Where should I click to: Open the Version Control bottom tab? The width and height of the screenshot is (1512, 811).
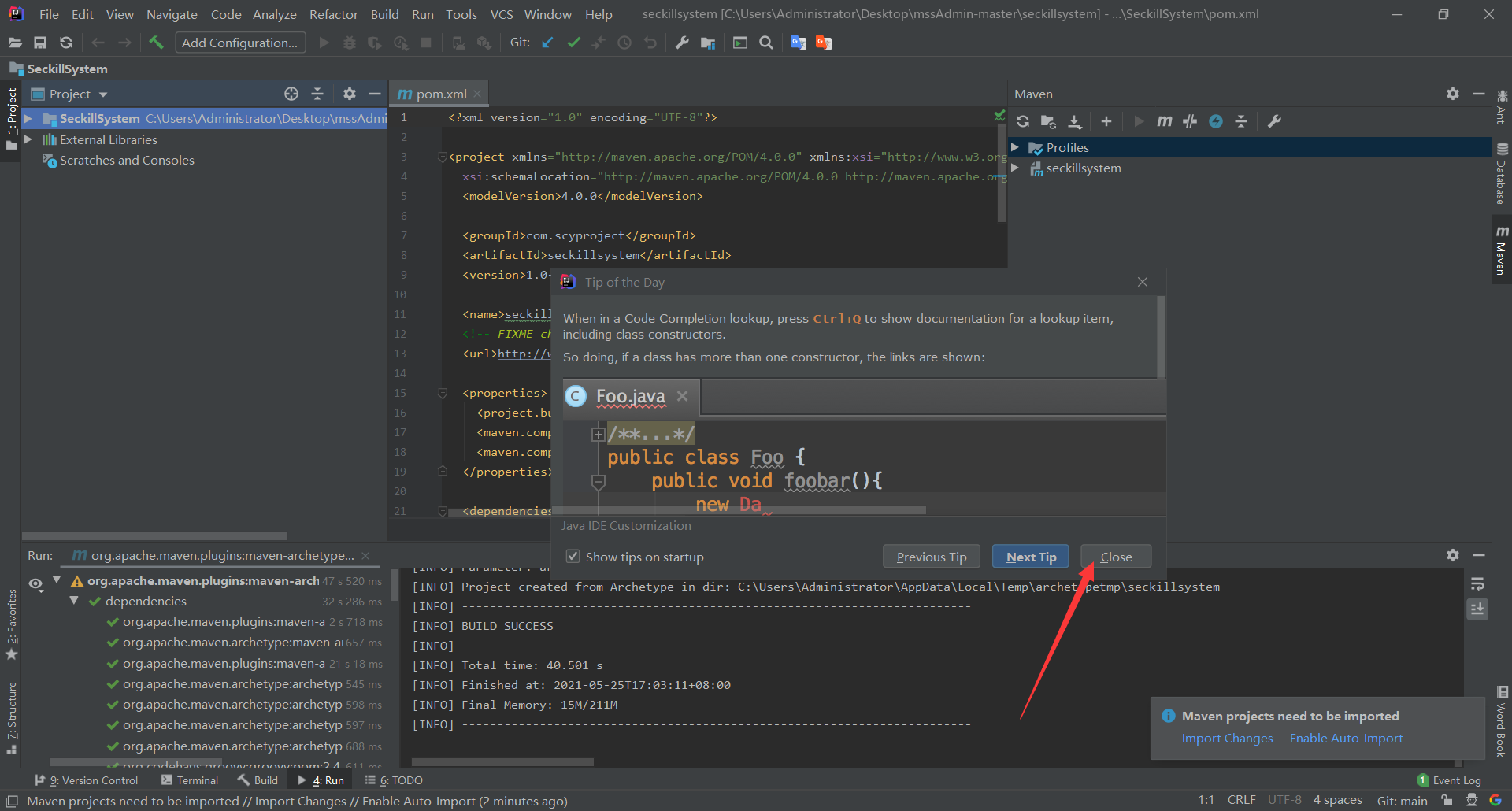[x=87, y=780]
